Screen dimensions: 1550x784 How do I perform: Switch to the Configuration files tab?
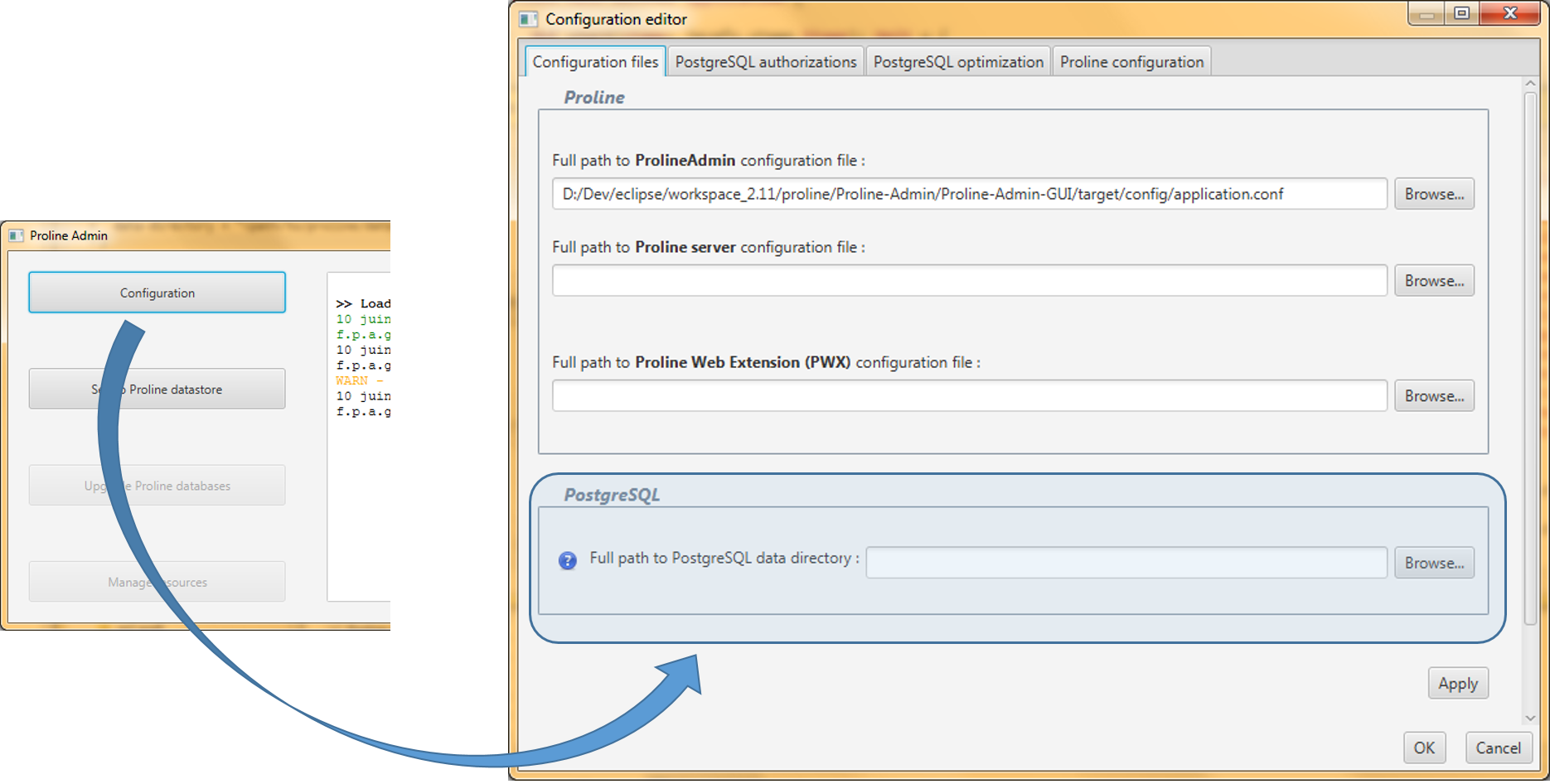[x=595, y=61]
